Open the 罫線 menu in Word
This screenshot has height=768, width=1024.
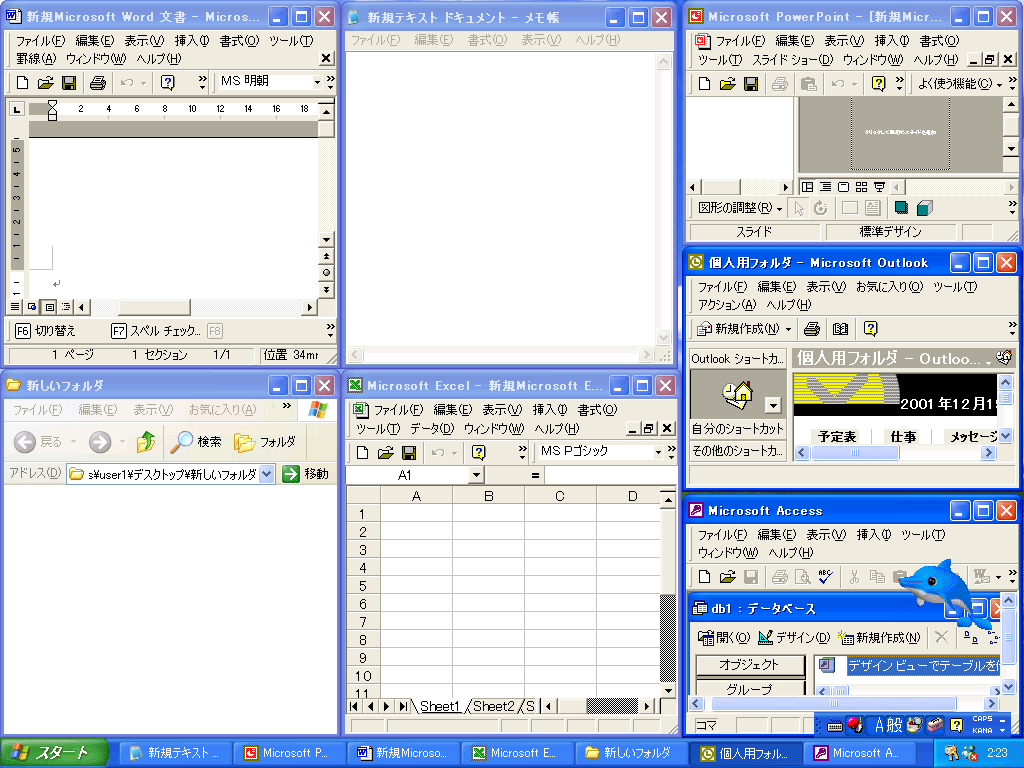pos(36,59)
